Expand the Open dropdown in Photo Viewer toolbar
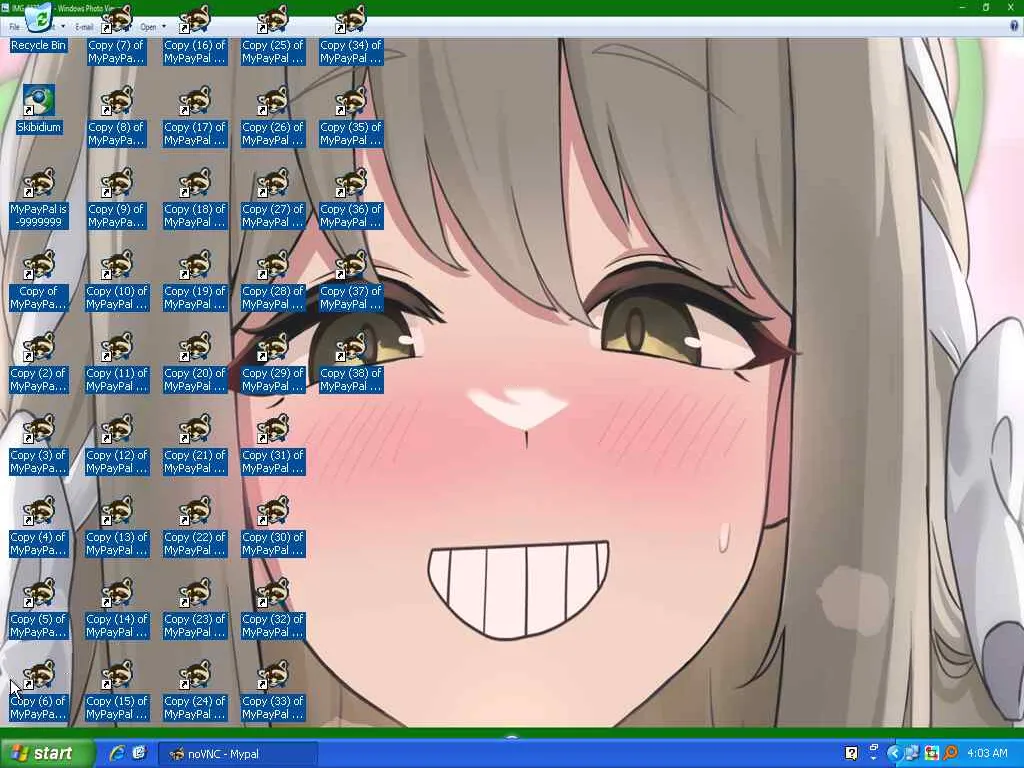This screenshot has height=768, width=1024. [x=163, y=27]
